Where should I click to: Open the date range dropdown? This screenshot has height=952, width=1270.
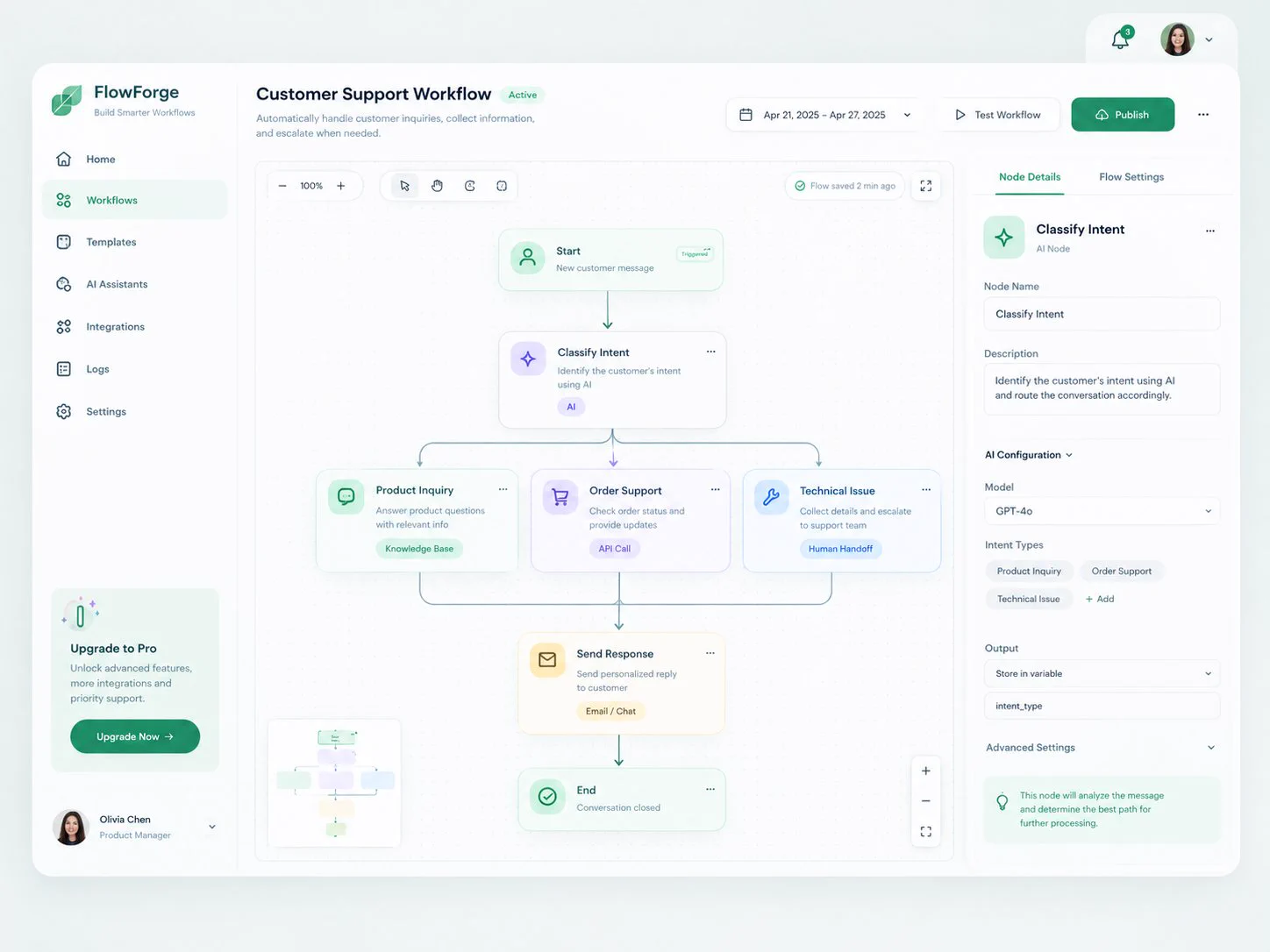(824, 115)
